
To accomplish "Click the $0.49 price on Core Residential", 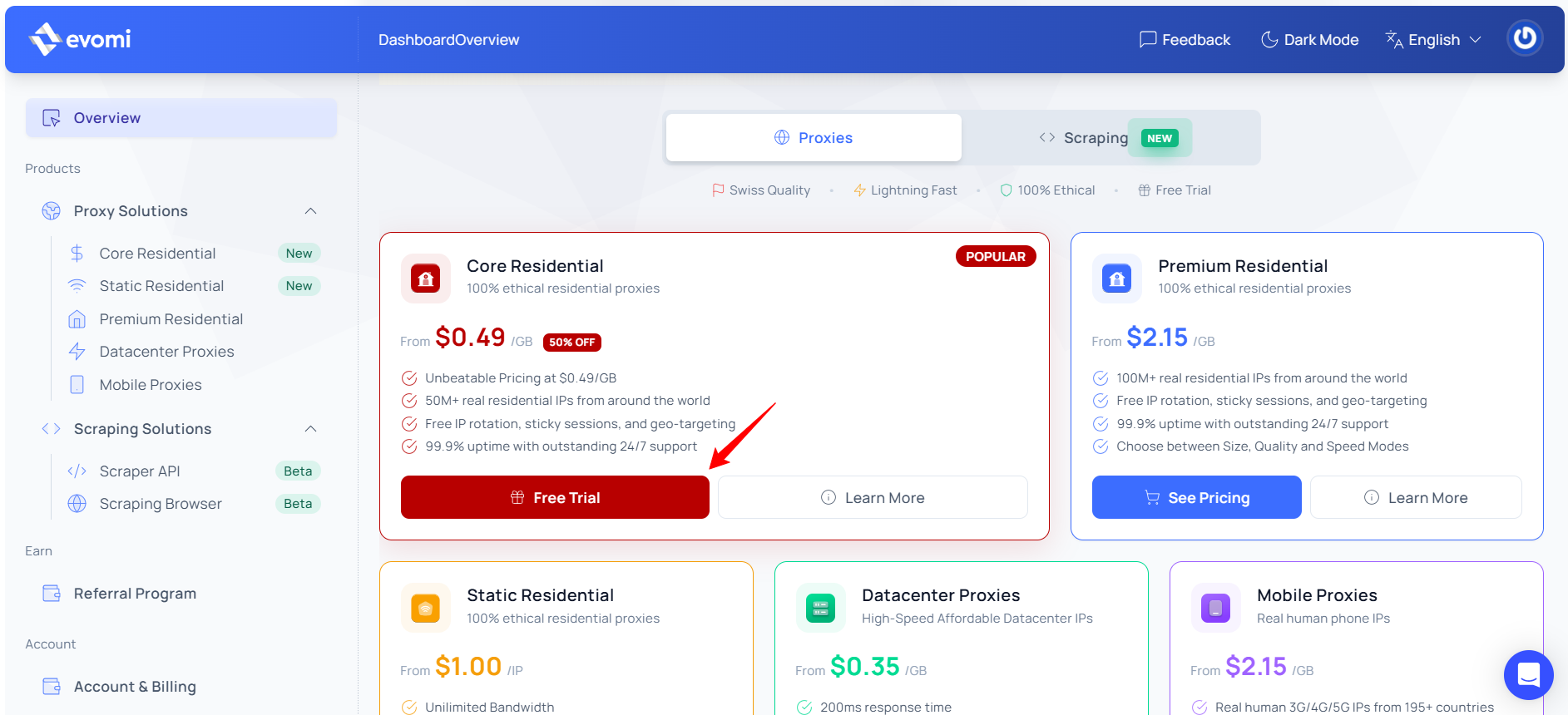I will (470, 337).
